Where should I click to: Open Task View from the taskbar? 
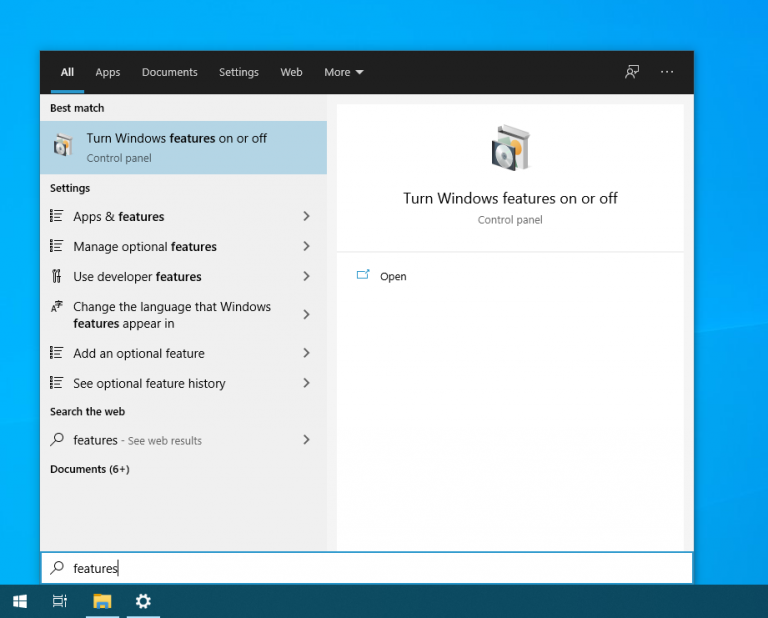tap(60, 601)
